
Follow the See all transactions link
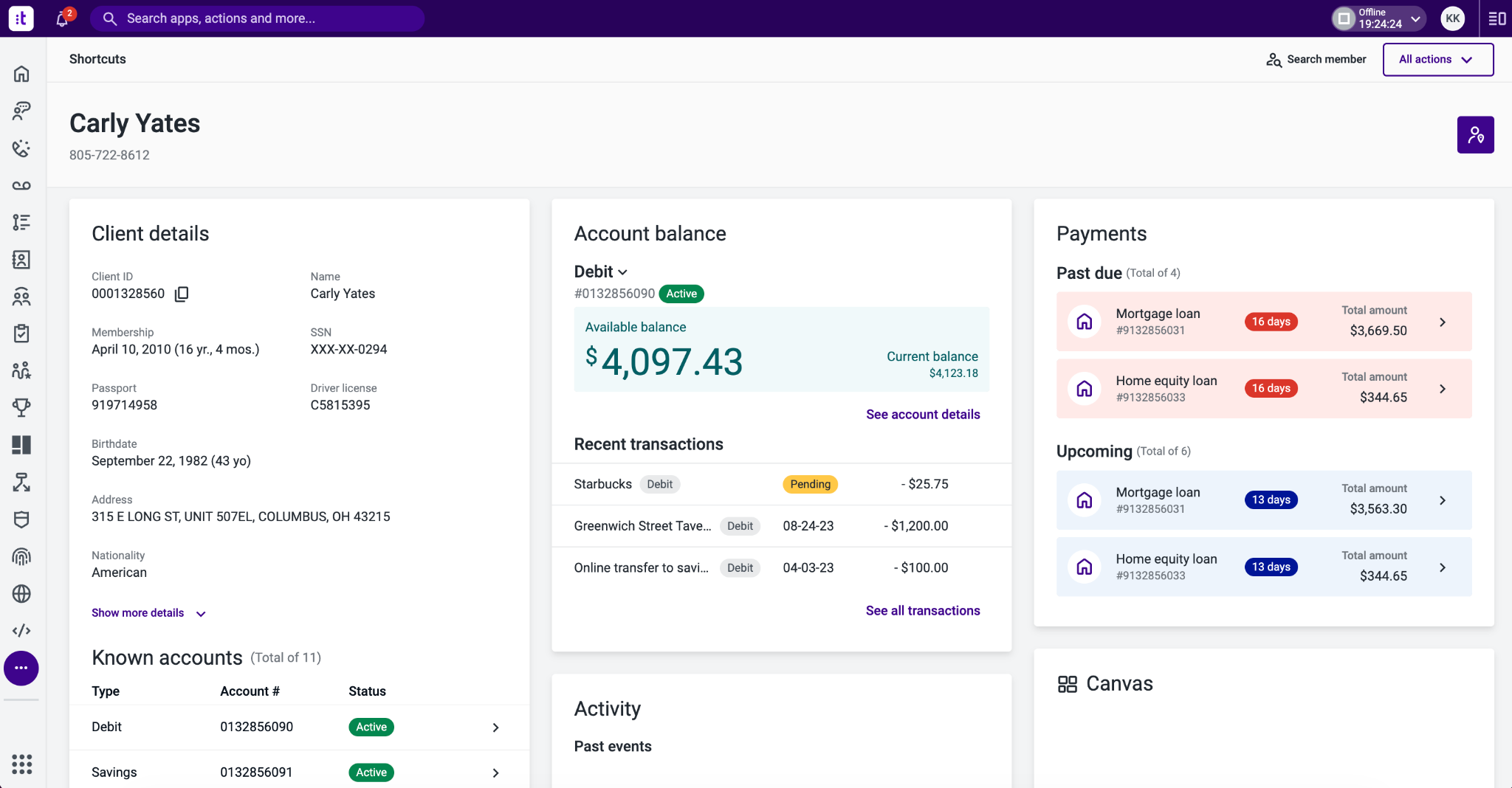point(923,611)
